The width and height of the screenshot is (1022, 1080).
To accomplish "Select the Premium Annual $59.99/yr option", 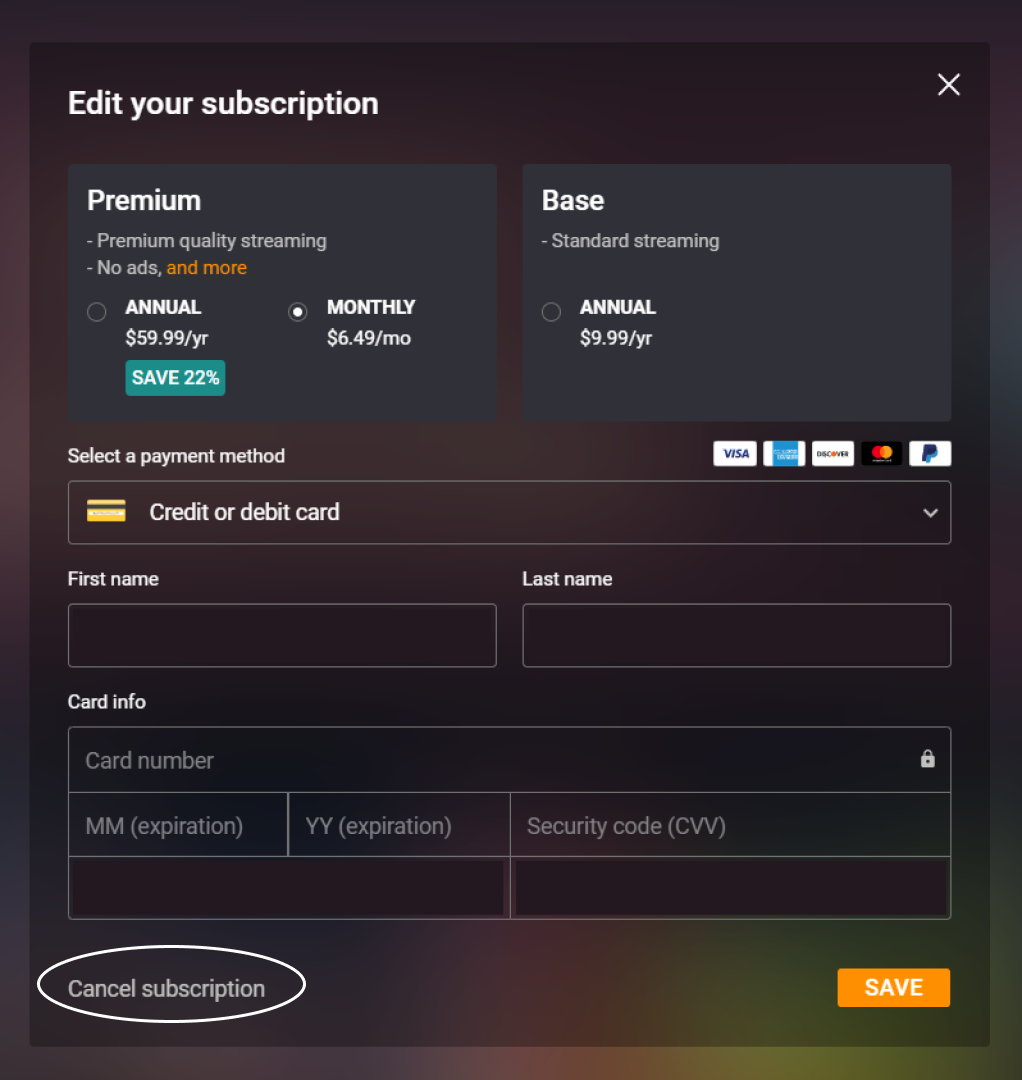I will tap(97, 312).
